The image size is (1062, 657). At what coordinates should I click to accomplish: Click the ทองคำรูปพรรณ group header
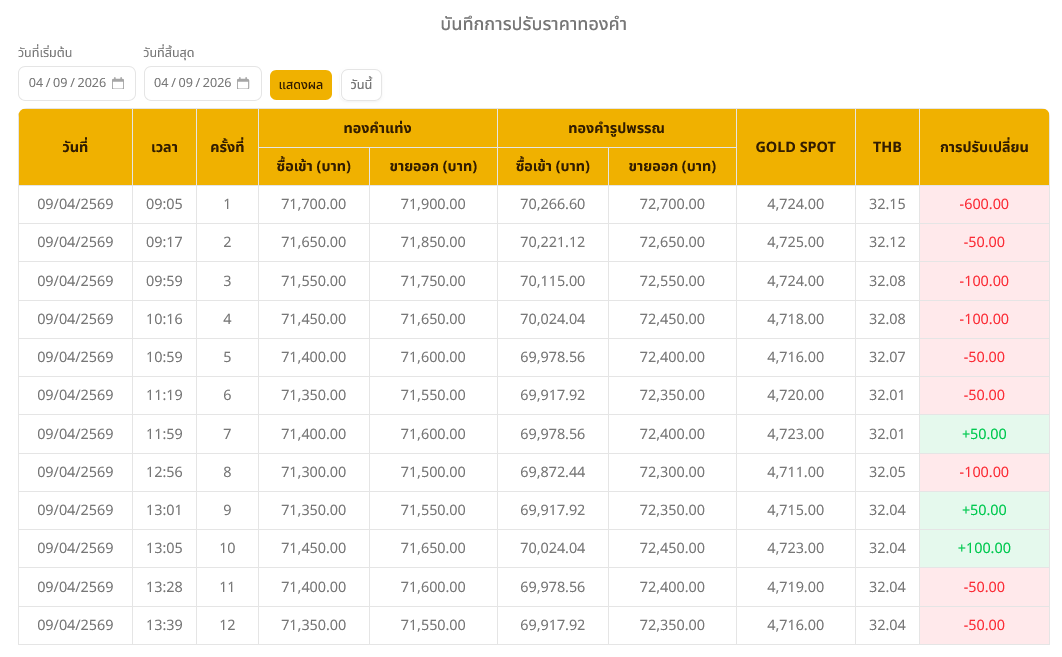point(616,128)
